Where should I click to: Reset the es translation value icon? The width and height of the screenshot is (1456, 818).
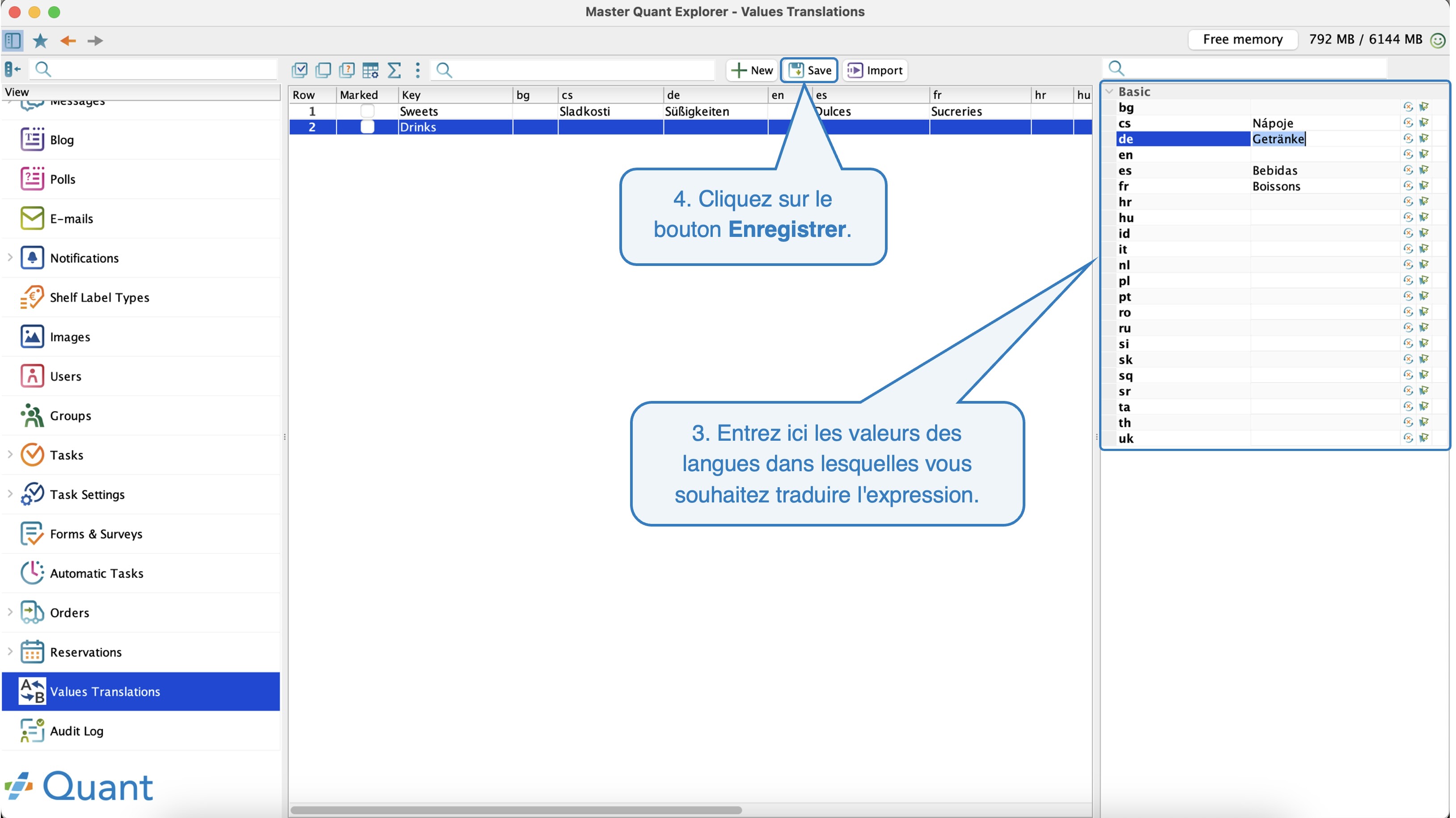click(x=1407, y=170)
